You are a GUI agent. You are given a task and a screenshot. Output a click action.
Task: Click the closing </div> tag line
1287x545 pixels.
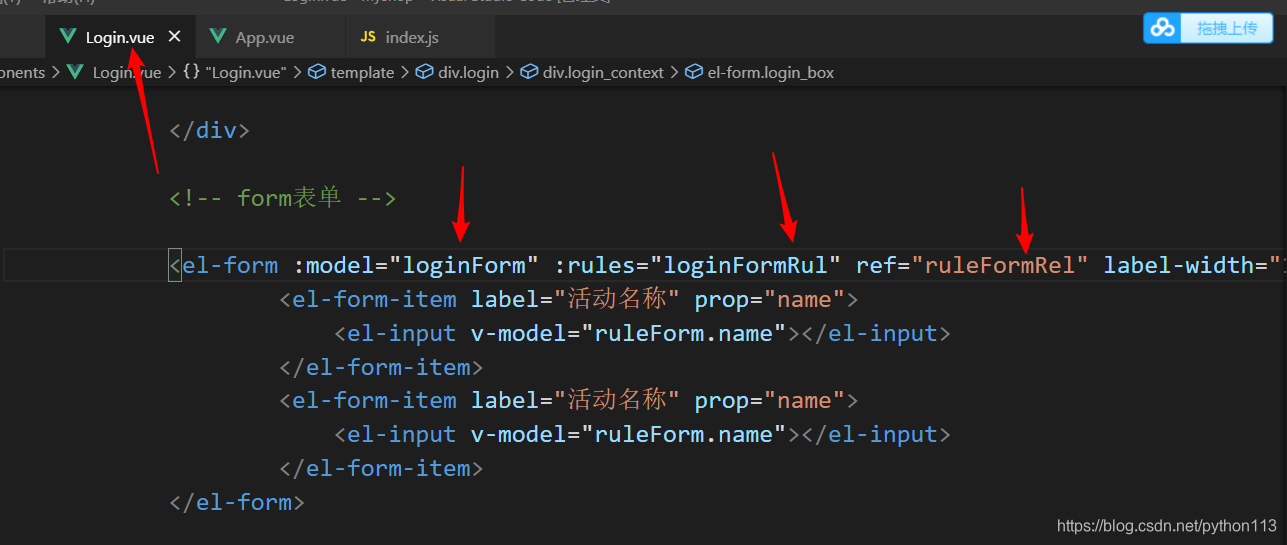pyautogui.click(x=209, y=130)
